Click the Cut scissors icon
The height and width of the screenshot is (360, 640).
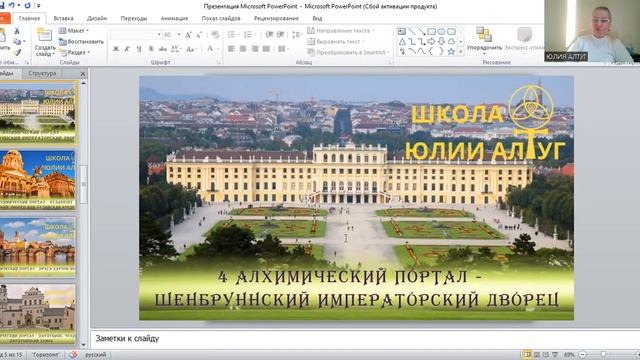pyautogui.click(x=17, y=31)
